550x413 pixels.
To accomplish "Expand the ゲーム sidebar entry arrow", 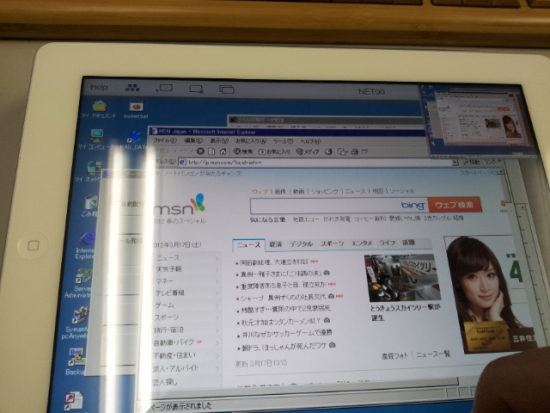I will click(x=217, y=306).
